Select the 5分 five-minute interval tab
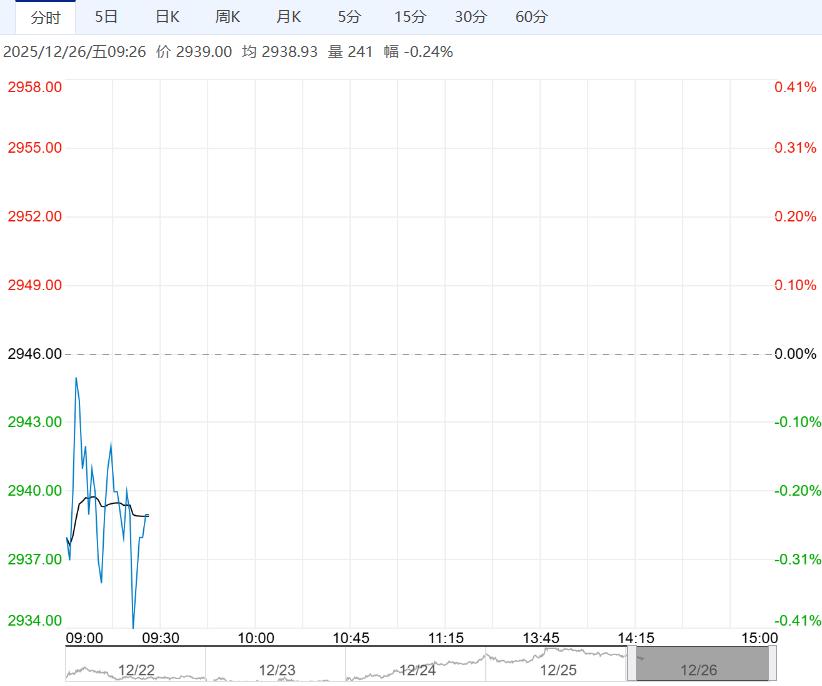This screenshot has width=822, height=686. 349,17
